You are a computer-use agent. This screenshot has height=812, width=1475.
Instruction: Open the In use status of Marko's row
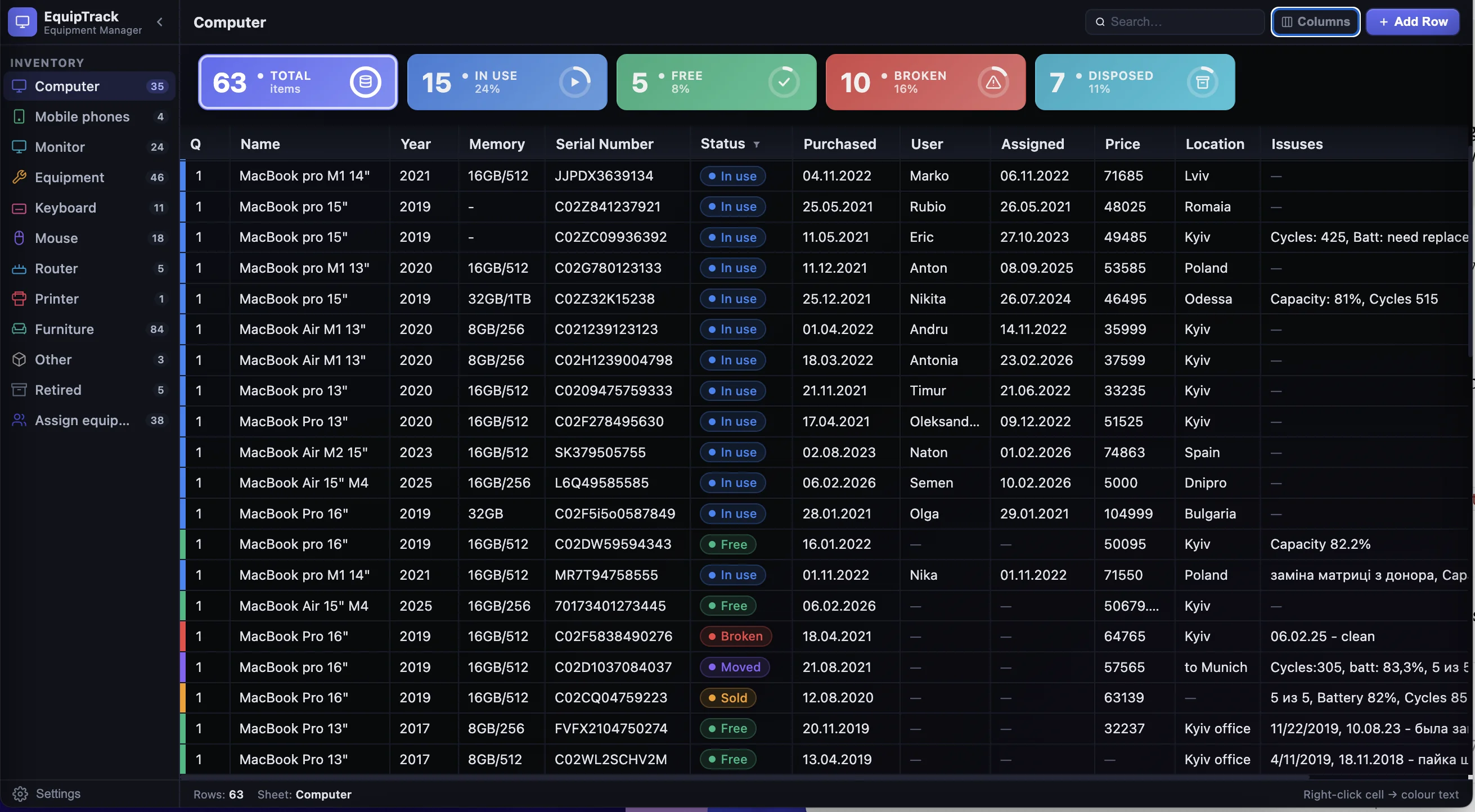[x=732, y=176]
